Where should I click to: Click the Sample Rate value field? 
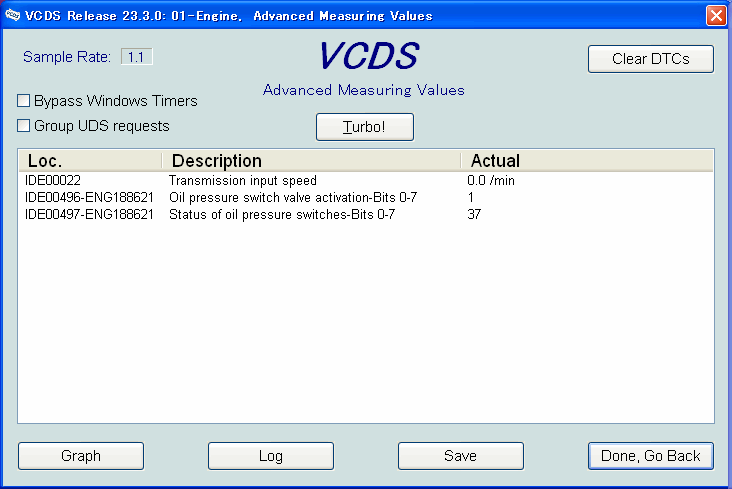(x=137, y=57)
